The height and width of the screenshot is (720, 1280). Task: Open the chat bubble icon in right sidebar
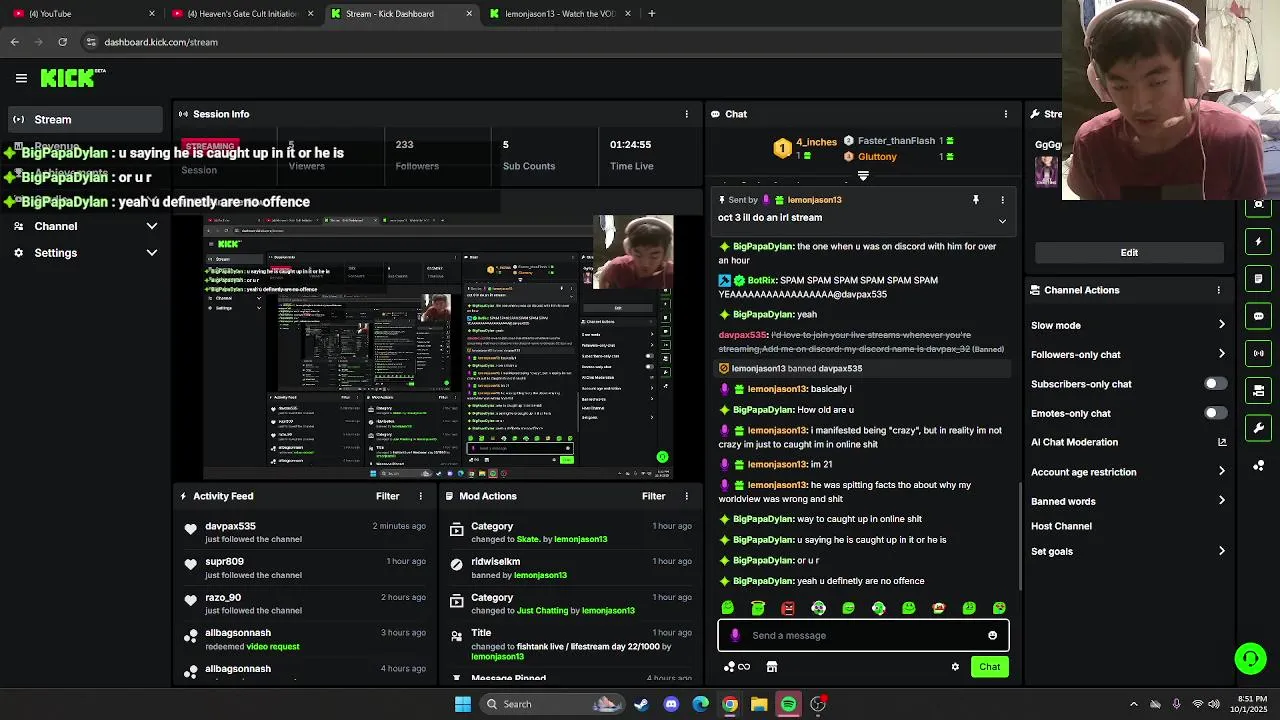(x=1259, y=316)
